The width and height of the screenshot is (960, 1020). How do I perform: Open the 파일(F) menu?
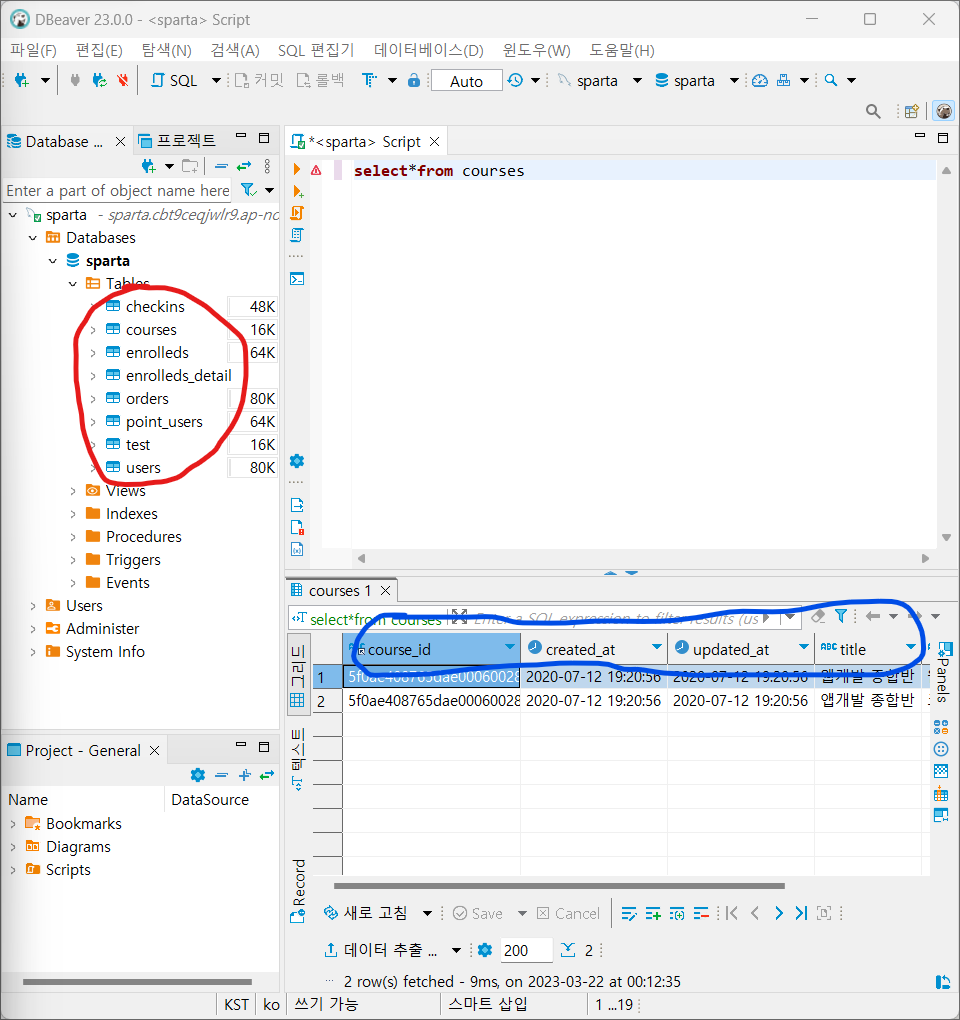pos(33,50)
